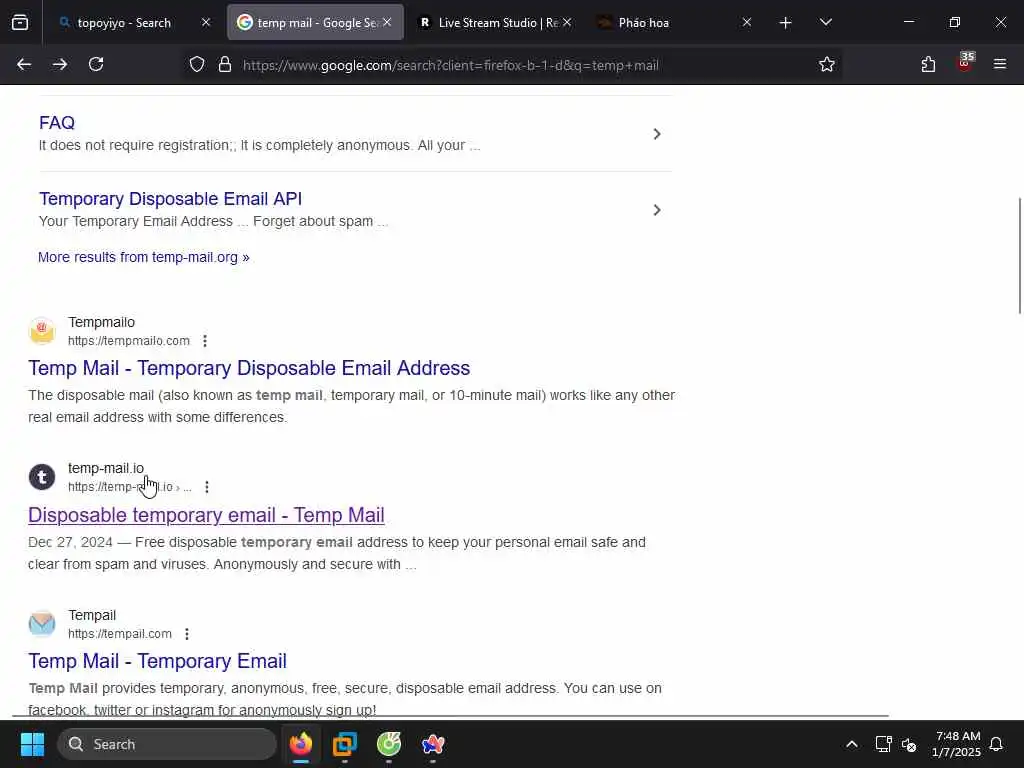Viewport: 1024px width, 768px height.
Task: Click the https://tempmailo.com URL text
Action: point(129,341)
